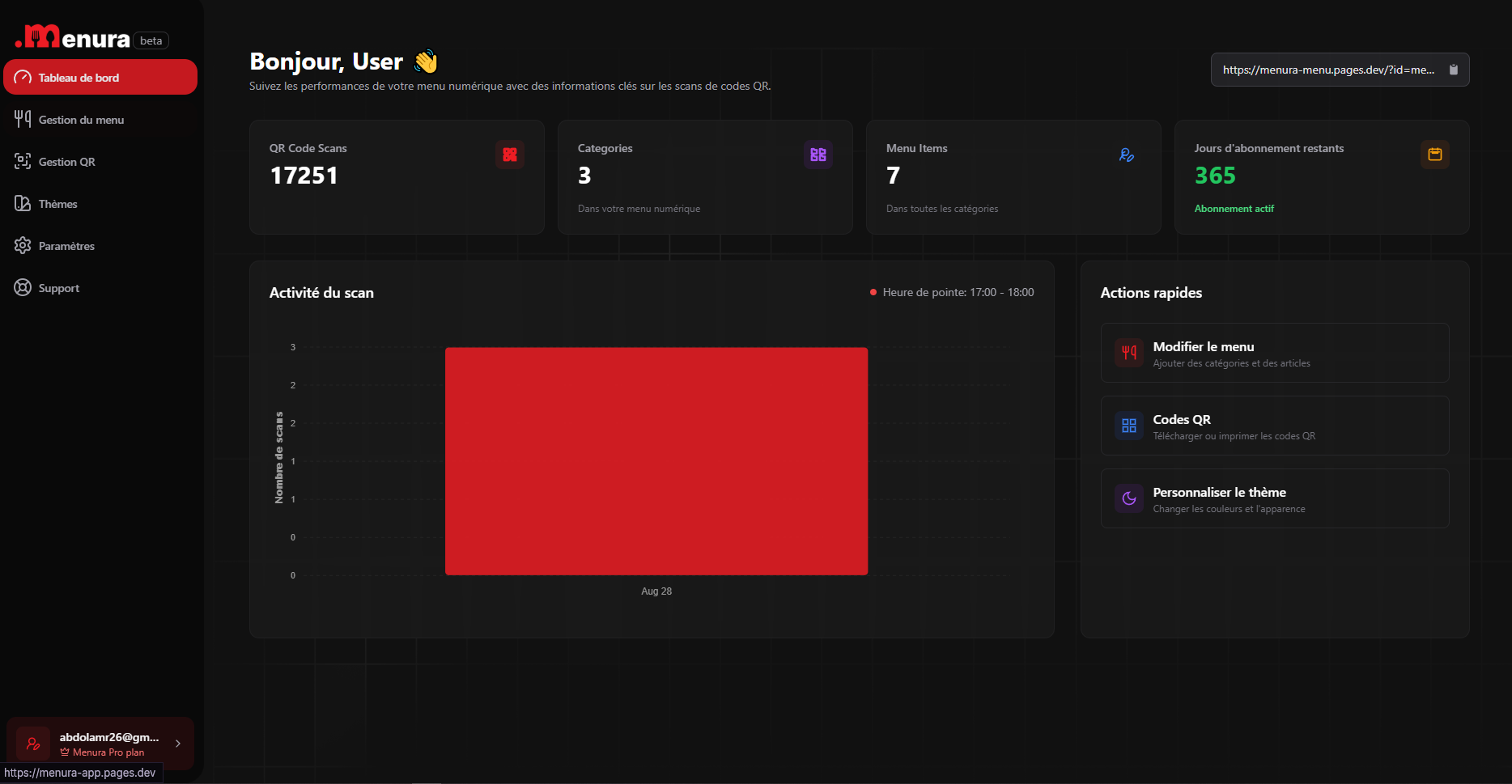
Task: Click the menu URL field
Action: [1327, 70]
